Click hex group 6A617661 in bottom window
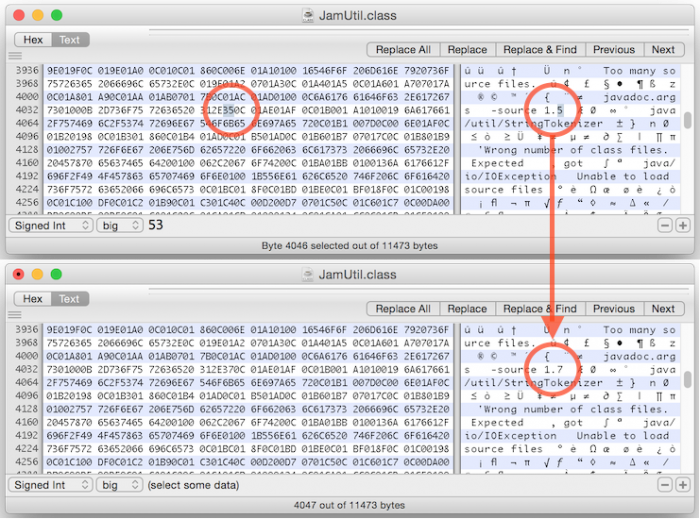Viewport: 700px width, 519px height. [427, 370]
